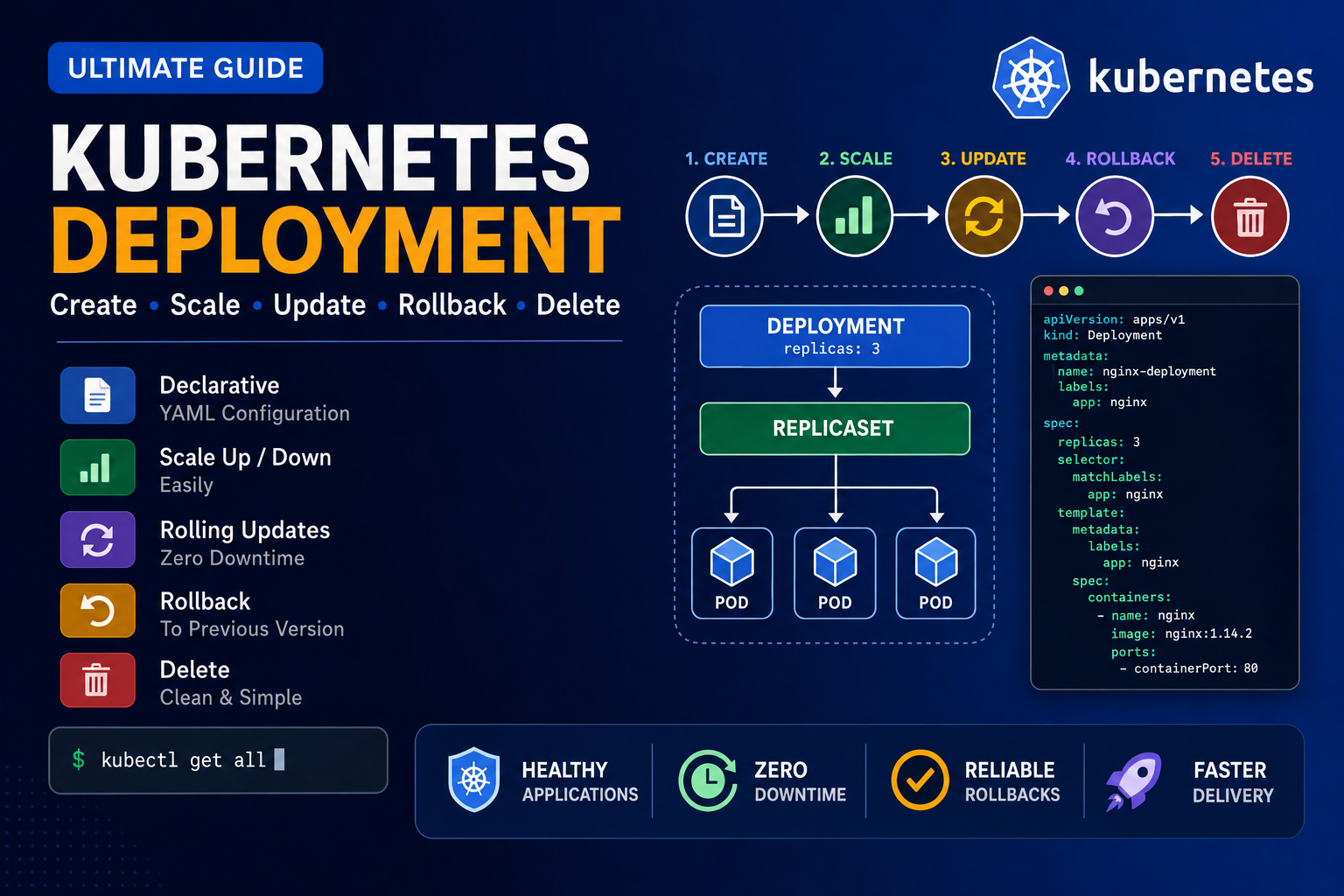Click 'Create' in the subtitle line

pos(94,304)
